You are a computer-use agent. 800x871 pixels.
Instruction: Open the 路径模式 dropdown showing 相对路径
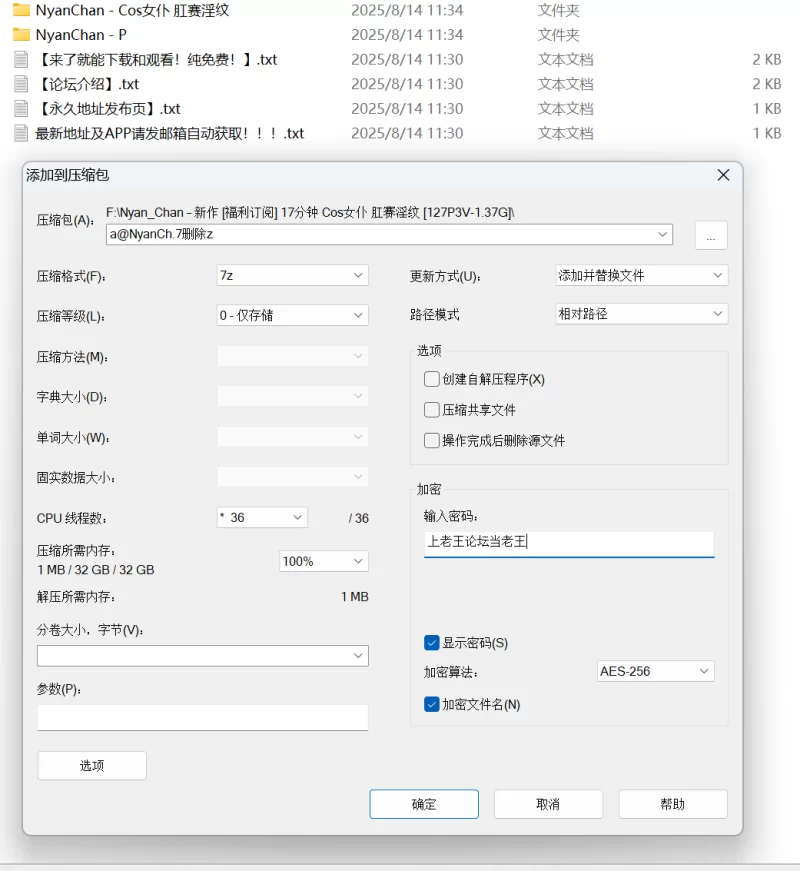(x=642, y=314)
